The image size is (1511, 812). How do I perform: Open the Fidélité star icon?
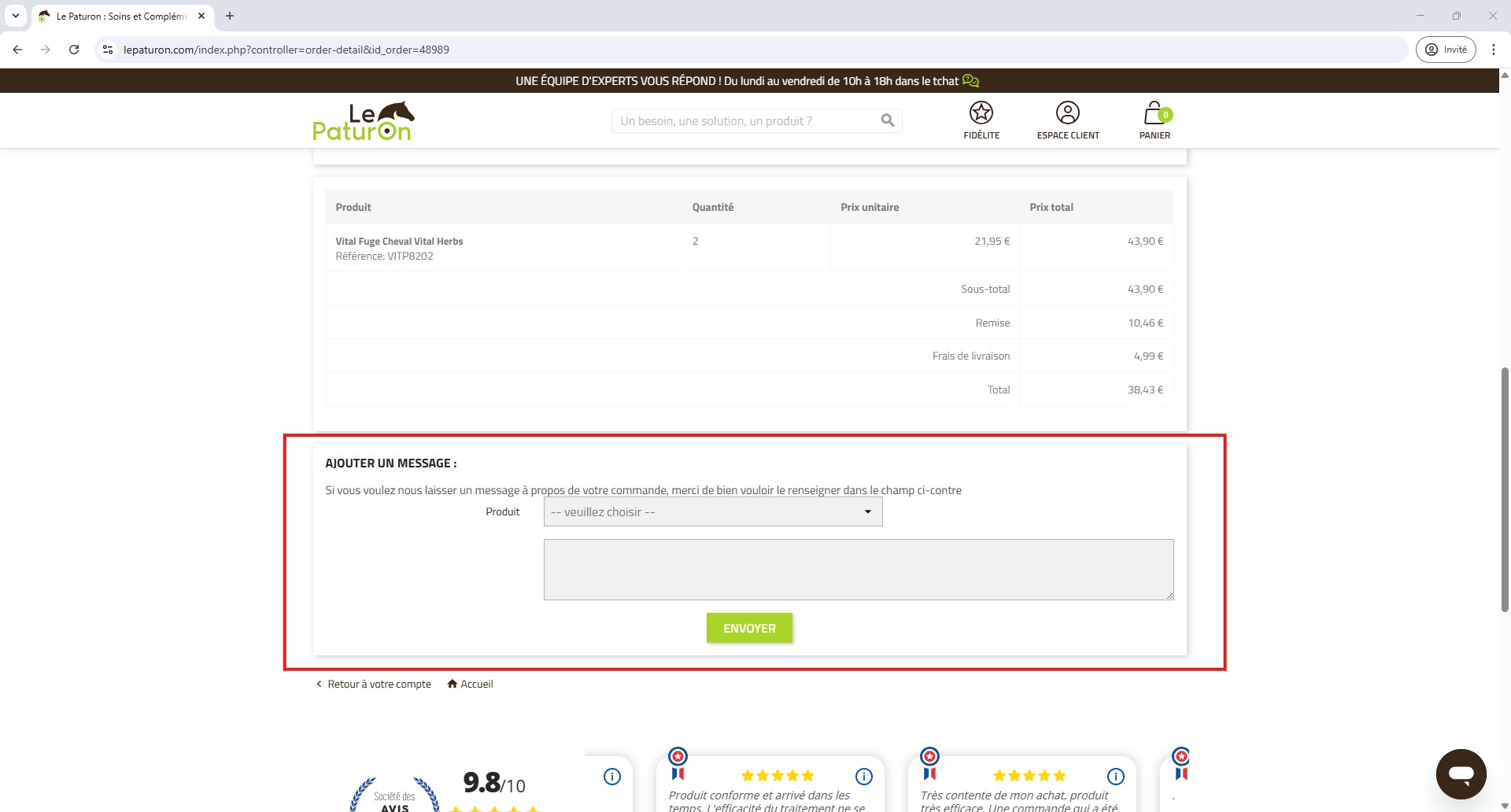(981, 113)
